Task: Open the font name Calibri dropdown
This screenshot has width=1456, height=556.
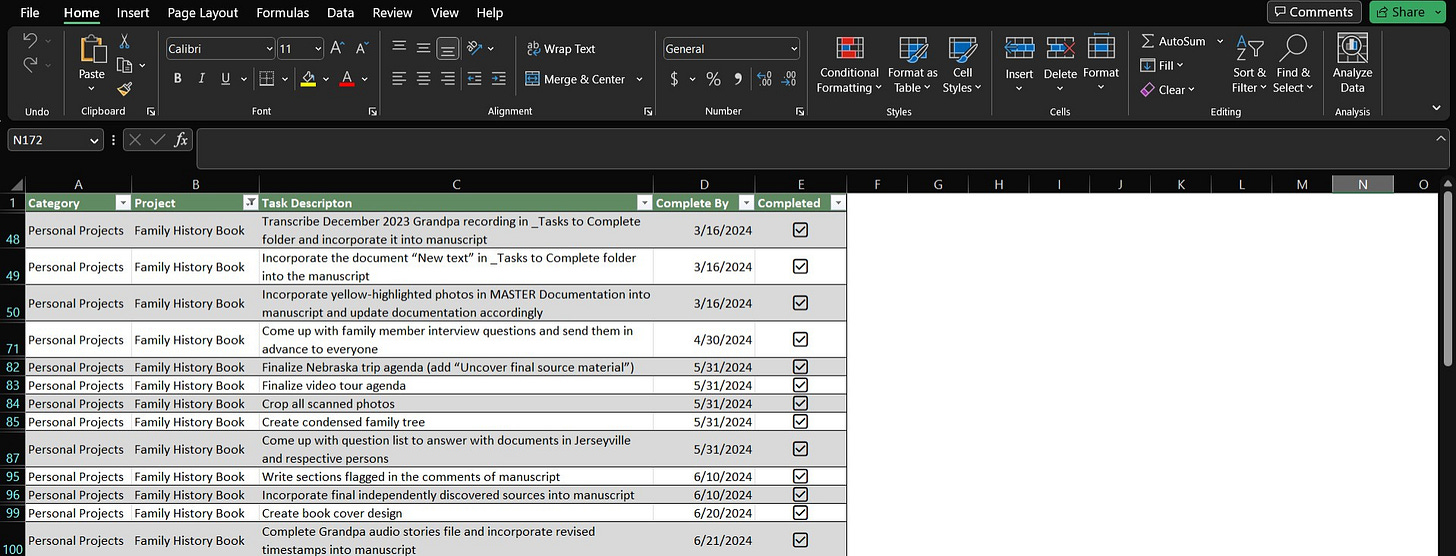Action: 270,48
